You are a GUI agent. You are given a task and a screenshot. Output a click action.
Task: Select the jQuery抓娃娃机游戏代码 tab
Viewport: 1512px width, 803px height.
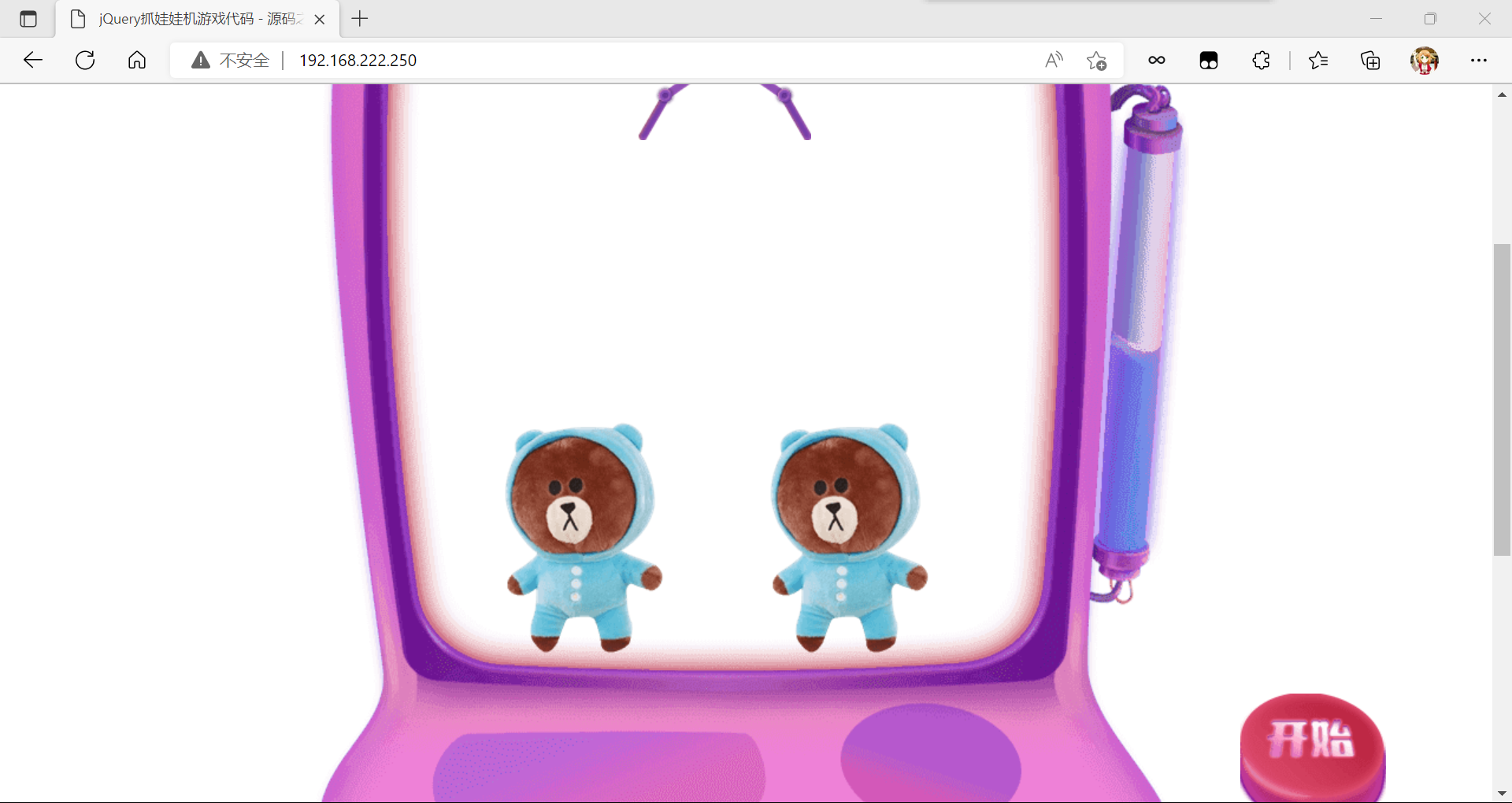tap(197, 19)
